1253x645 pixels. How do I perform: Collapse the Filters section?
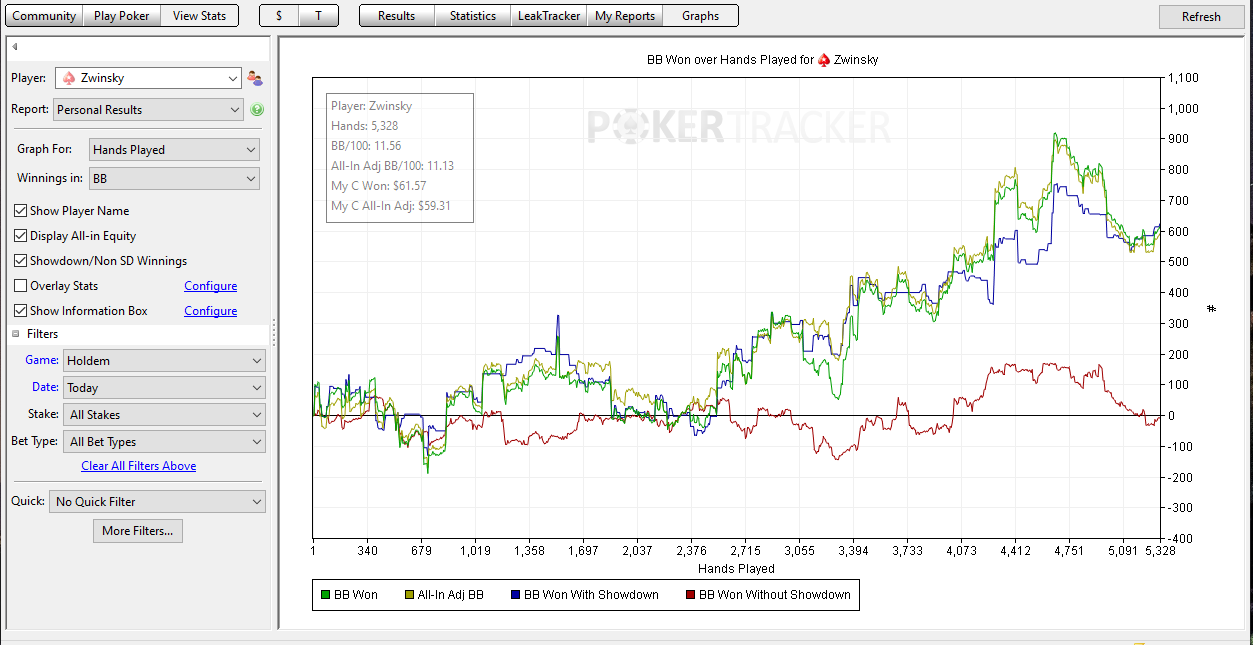(16, 334)
